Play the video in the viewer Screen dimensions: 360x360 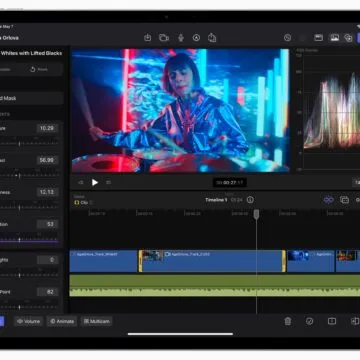95,182
